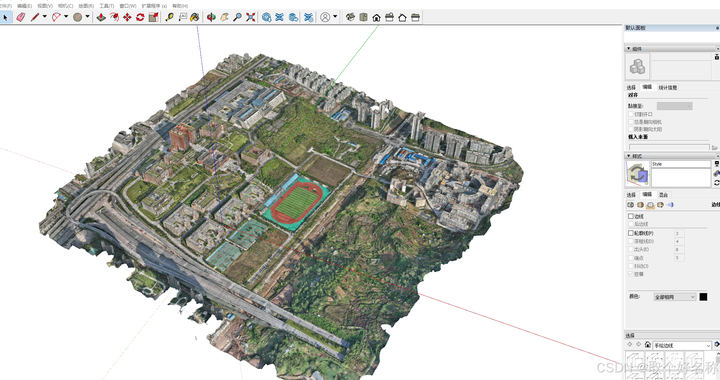Screen dimensions: 720x380
Task: Choose the Move tool with red arrows
Action: 127,17
